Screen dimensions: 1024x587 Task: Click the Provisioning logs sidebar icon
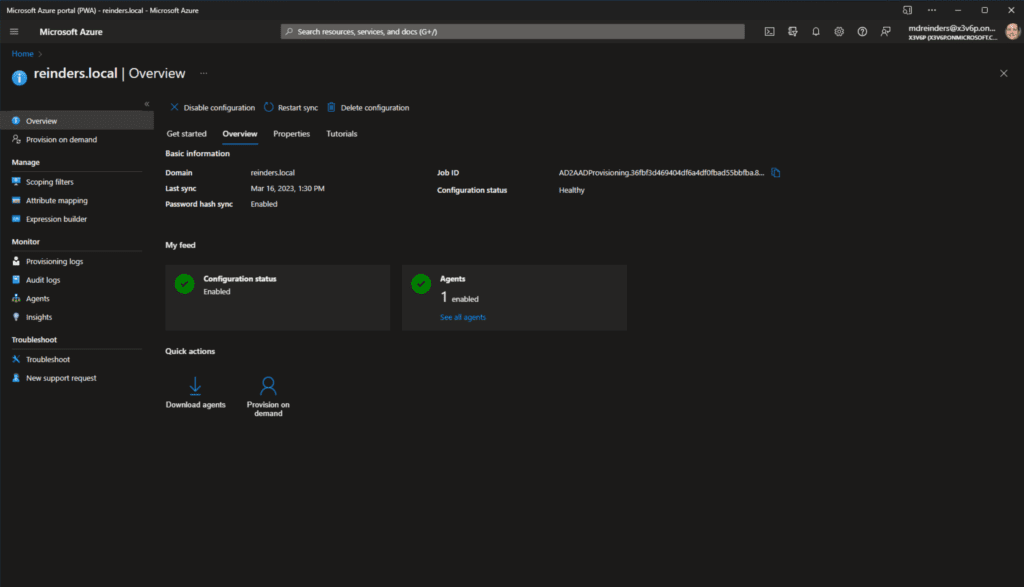[16, 261]
